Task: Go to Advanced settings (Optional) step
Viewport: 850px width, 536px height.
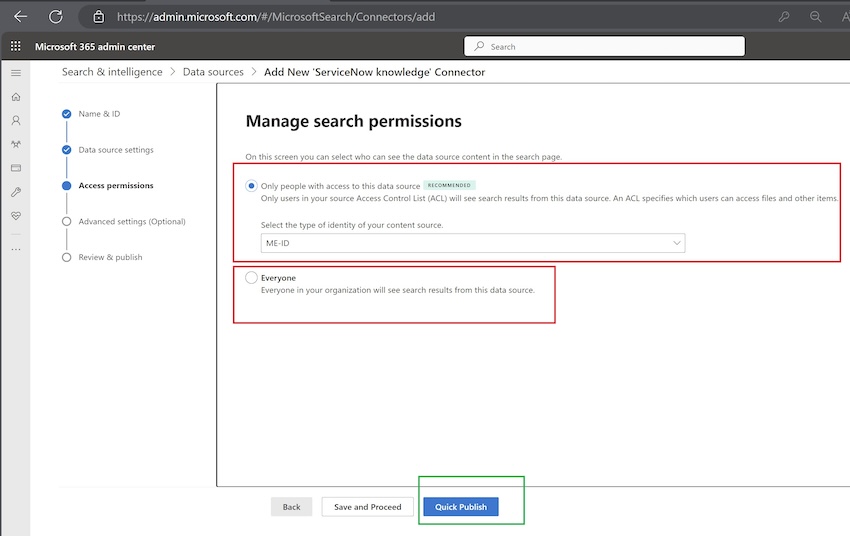Action: pyautogui.click(x=132, y=221)
